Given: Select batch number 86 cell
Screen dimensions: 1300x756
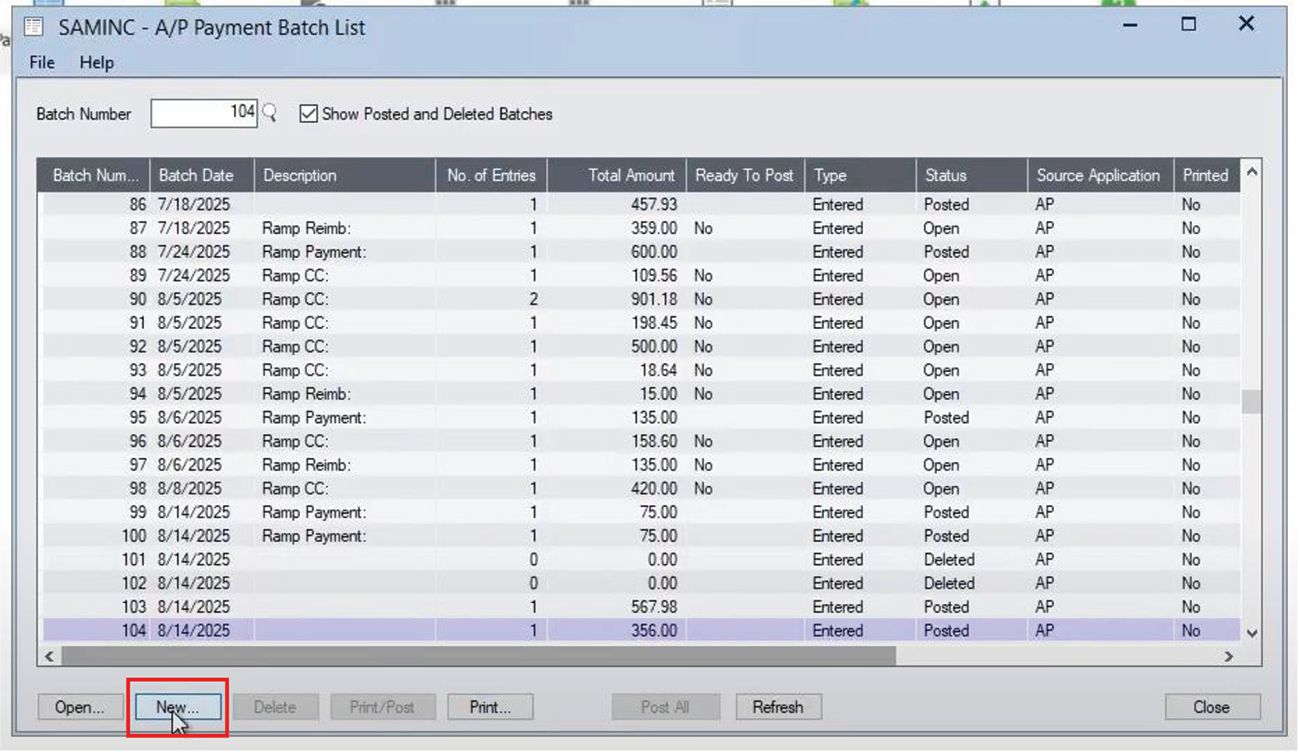Looking at the screenshot, I should pos(96,204).
